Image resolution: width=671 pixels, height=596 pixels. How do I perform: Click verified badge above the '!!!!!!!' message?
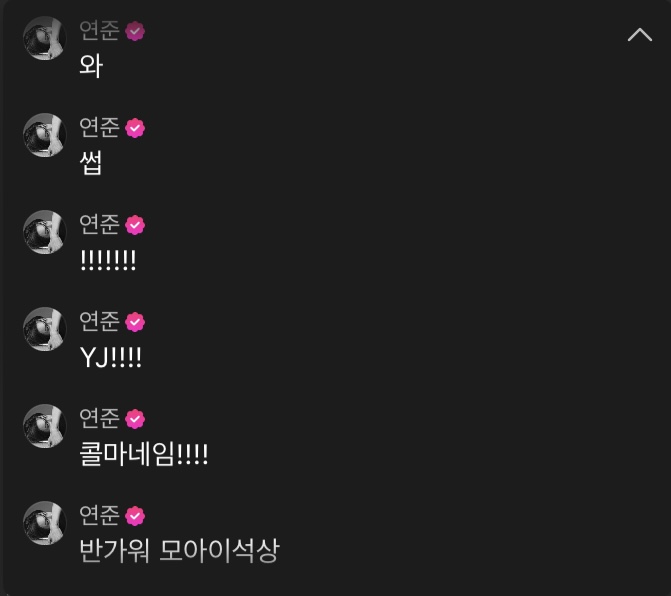pos(135,225)
